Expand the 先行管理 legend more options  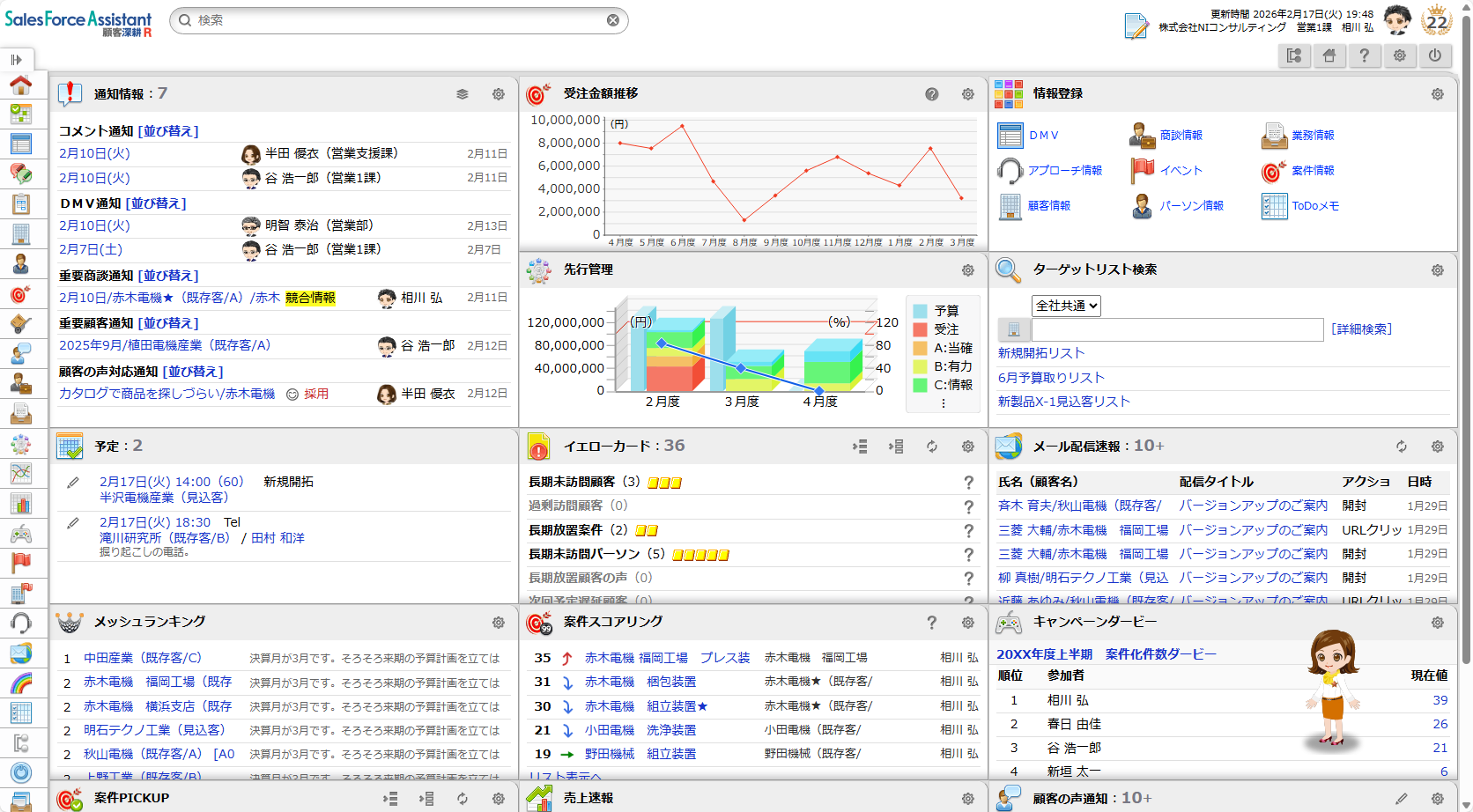click(943, 403)
